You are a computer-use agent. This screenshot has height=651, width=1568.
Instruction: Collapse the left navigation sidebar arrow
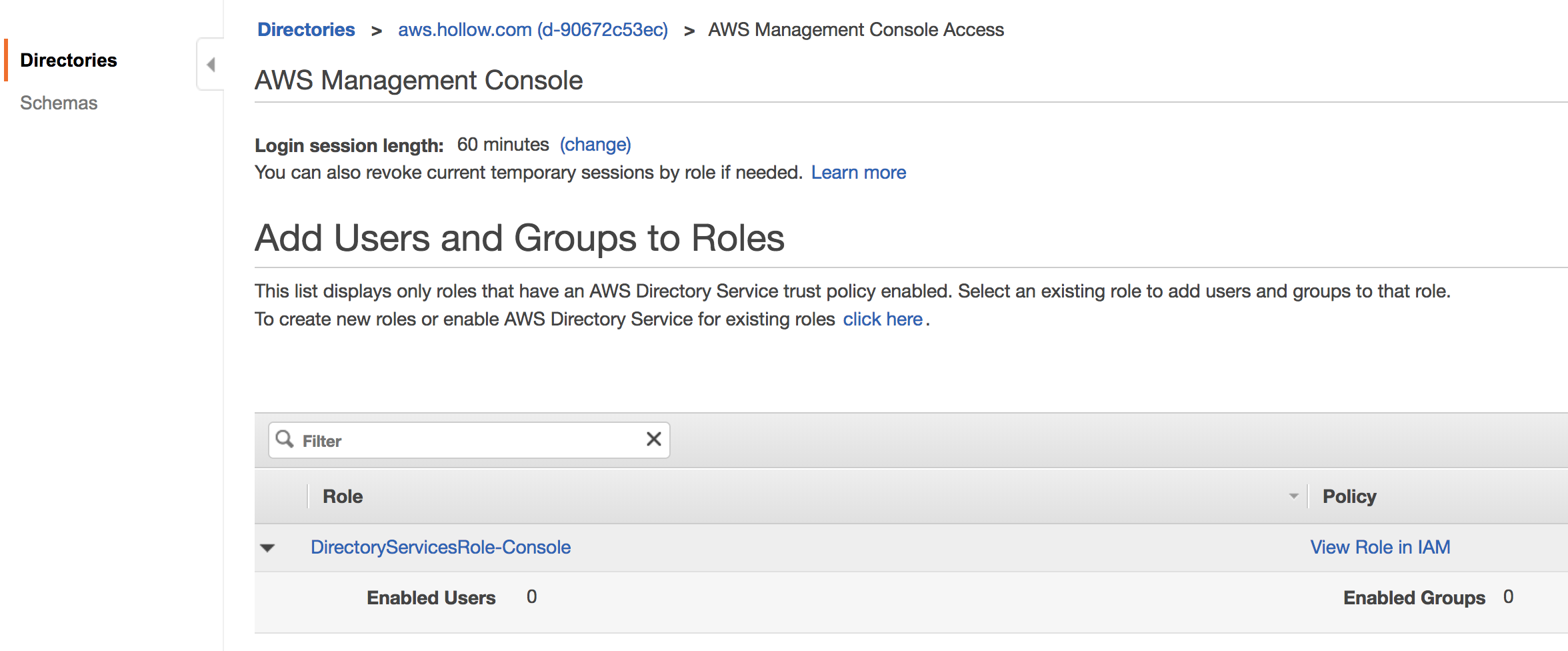point(211,65)
